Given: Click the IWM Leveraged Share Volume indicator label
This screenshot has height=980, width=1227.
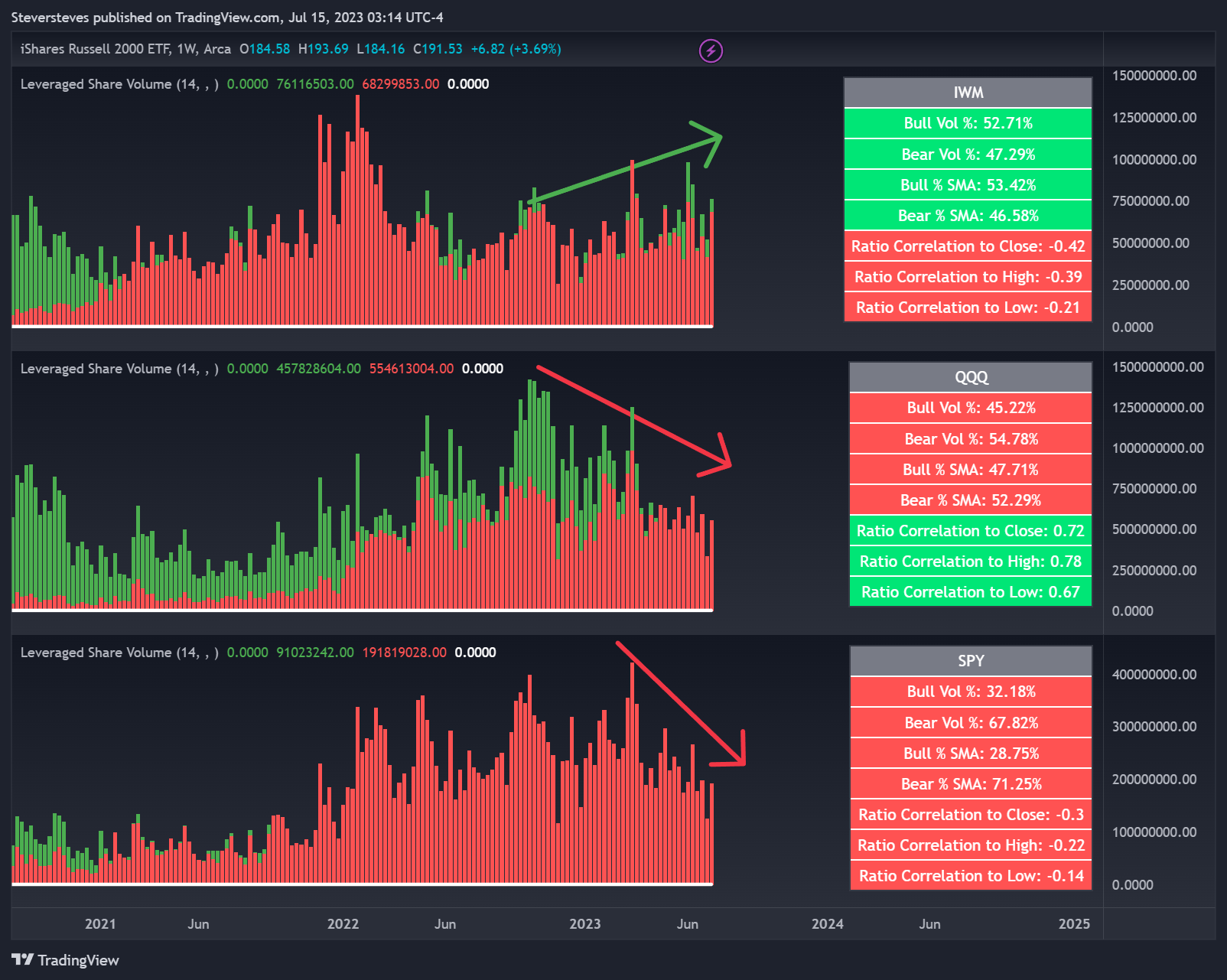Looking at the screenshot, I should tap(119, 84).
